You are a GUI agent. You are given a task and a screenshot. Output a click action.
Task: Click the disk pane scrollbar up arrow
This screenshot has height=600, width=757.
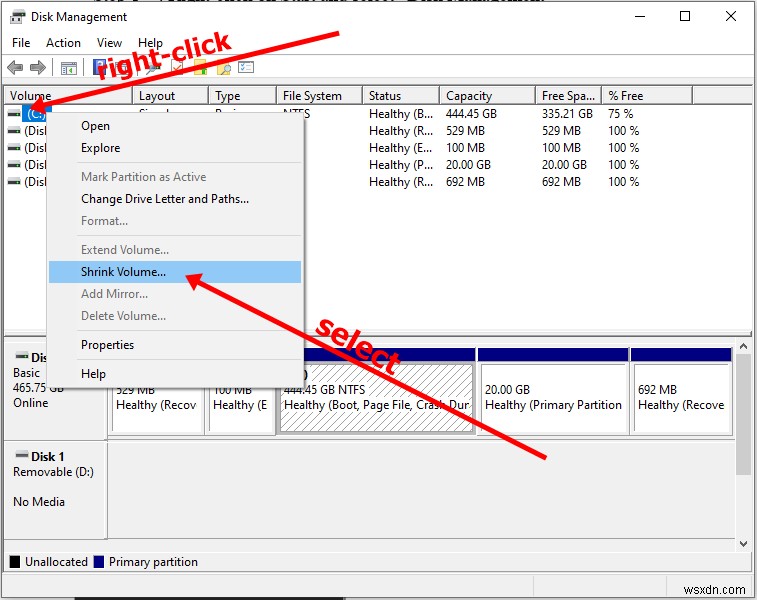743,347
